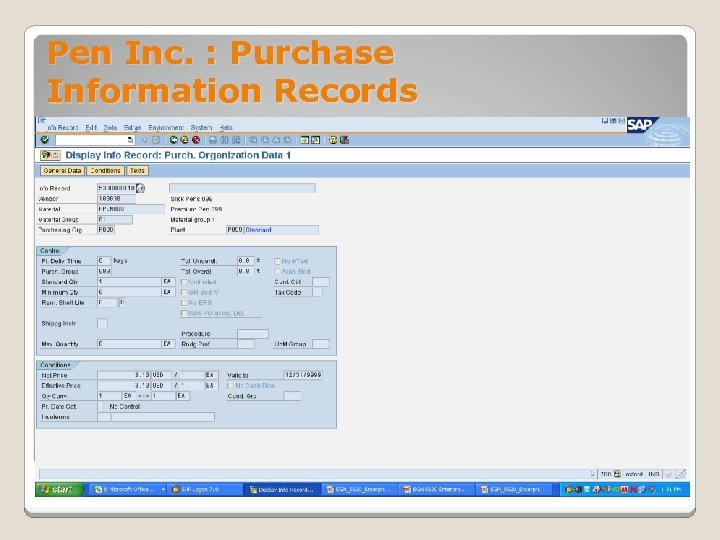
Task: Toggle the No ERS checkbox
Action: click(x=184, y=303)
